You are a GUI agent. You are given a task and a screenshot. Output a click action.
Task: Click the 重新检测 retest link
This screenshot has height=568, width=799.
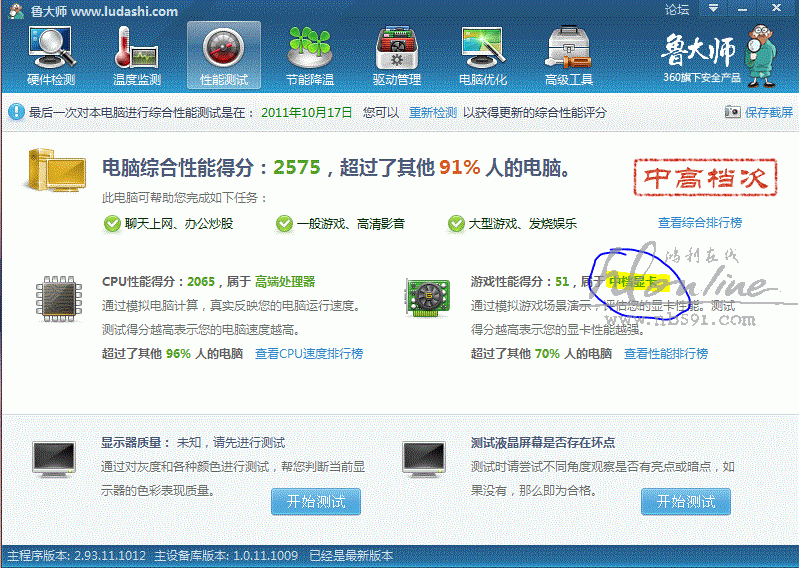(x=433, y=113)
